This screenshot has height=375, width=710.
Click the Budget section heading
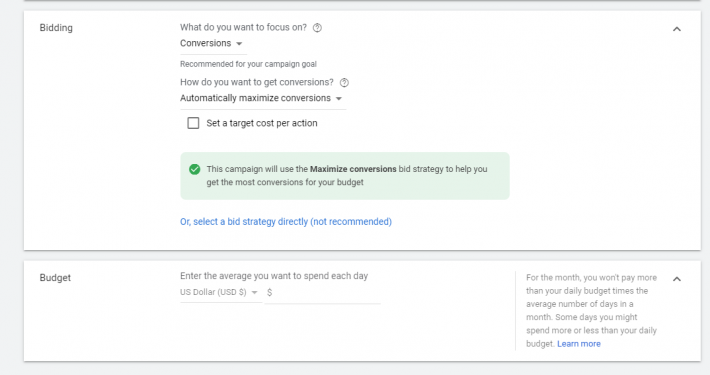click(55, 278)
